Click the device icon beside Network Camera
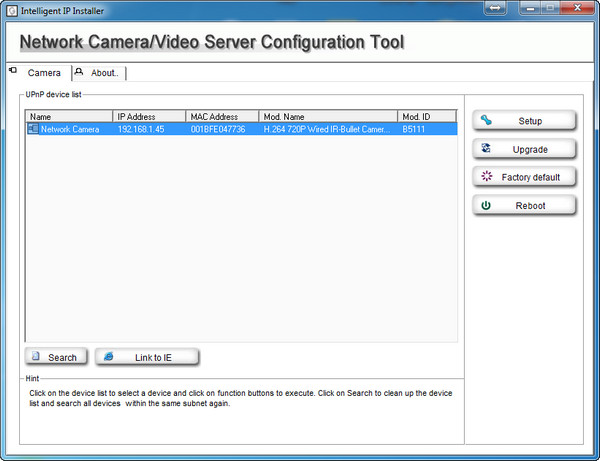Viewport: 600px width, 461px height. (x=33, y=129)
